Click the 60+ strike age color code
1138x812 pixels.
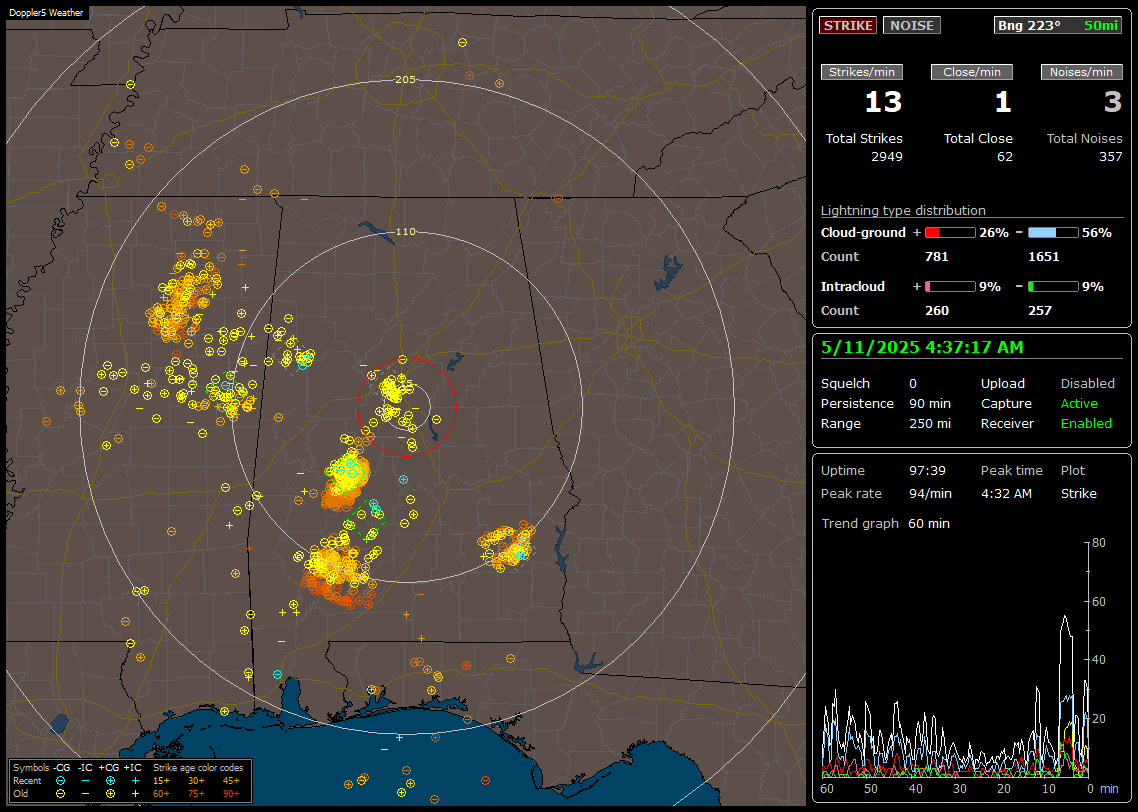161,794
